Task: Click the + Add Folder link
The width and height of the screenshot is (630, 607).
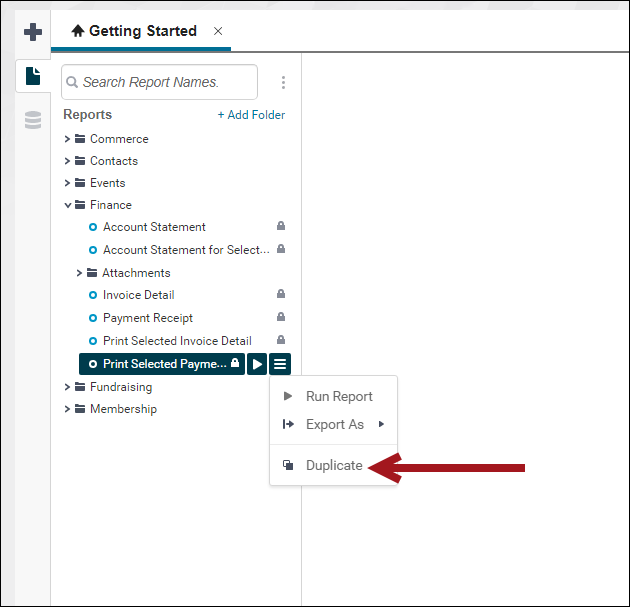Action: tap(251, 115)
